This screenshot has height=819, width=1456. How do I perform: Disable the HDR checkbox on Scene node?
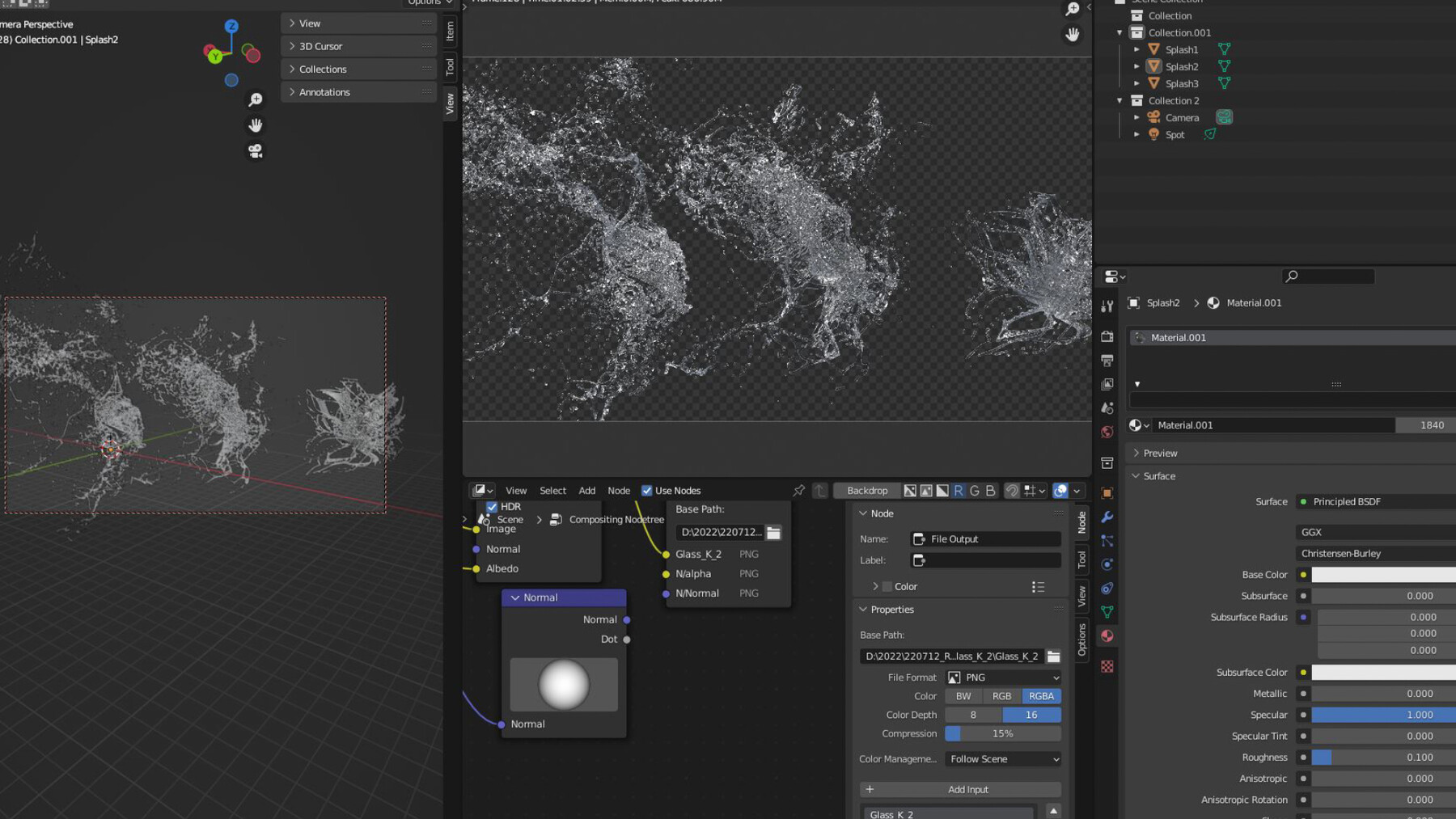coord(492,506)
